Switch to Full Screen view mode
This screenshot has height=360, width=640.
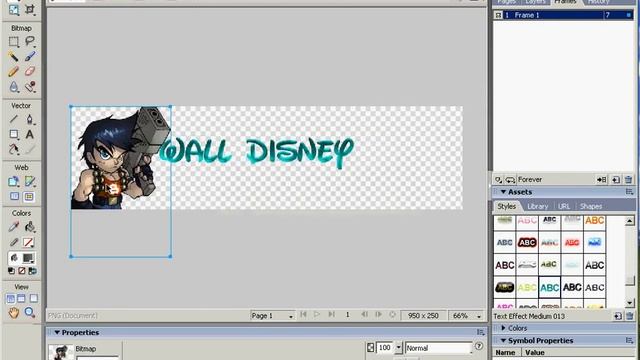tap(33, 298)
